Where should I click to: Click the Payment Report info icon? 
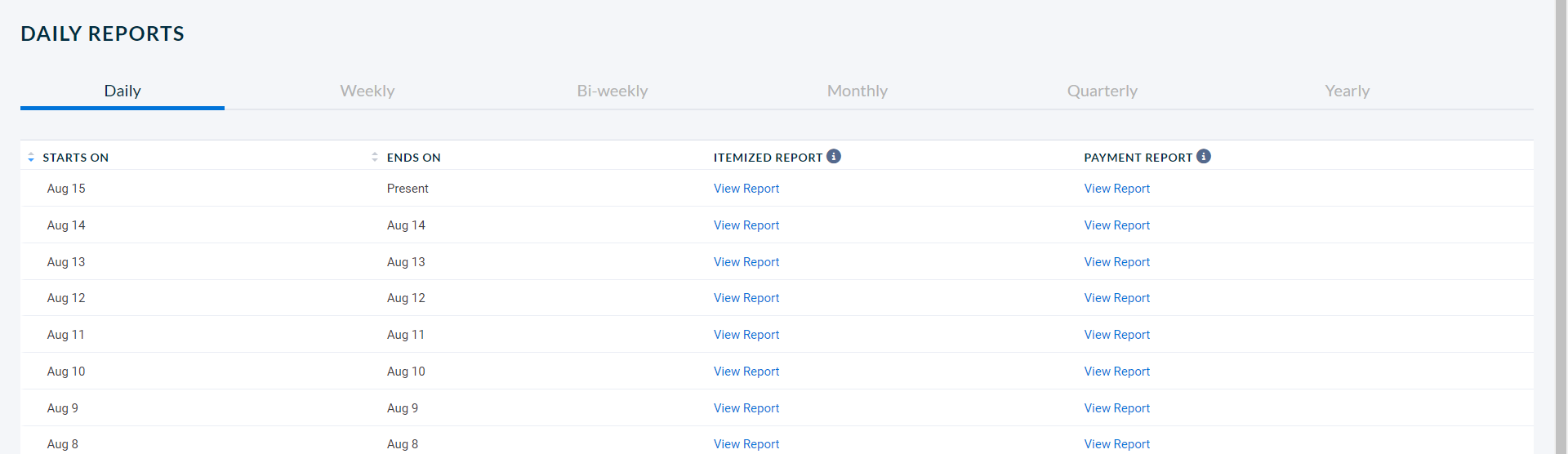click(x=1204, y=156)
